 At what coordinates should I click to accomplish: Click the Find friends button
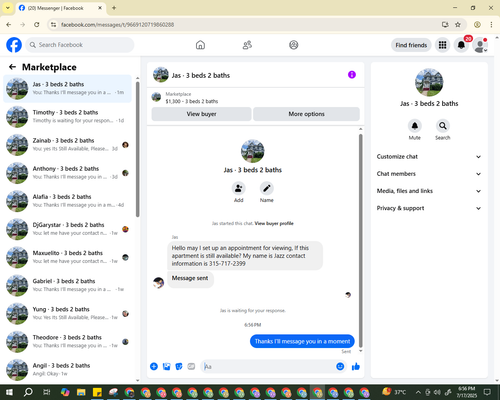coord(411,45)
